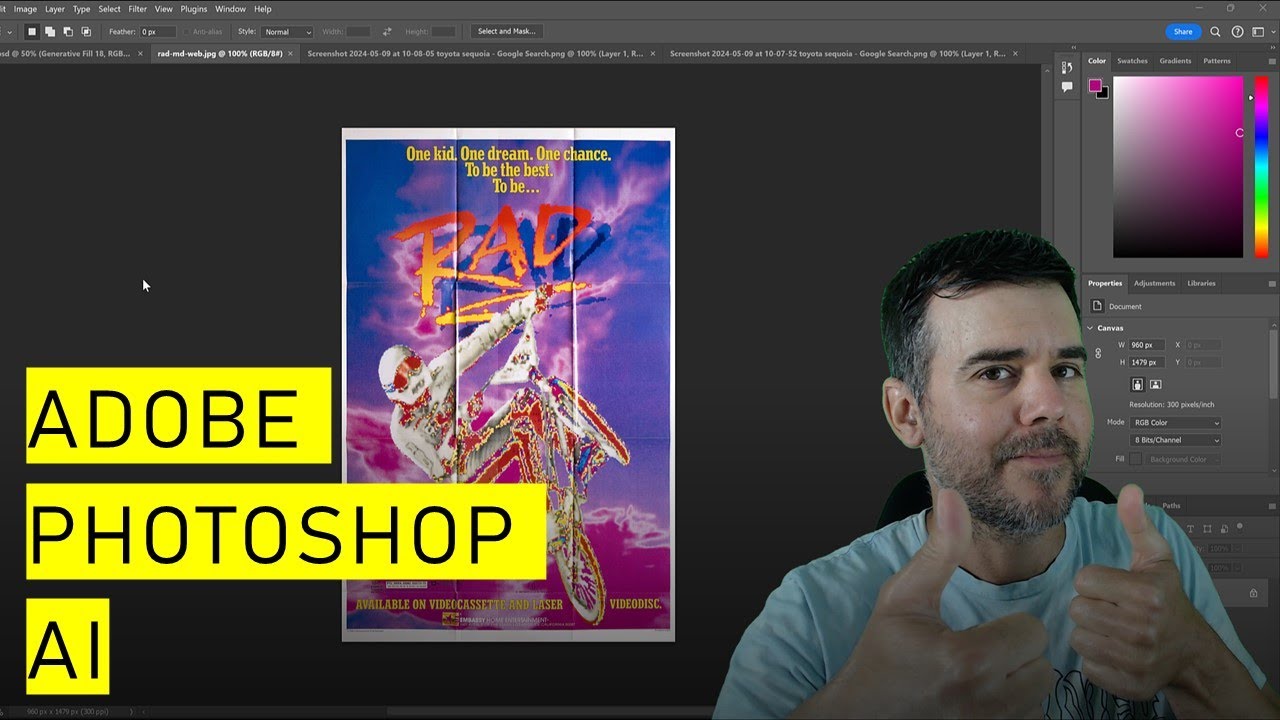Select the Subtract from selection icon
Viewport: 1280px width, 720px height.
click(67, 32)
